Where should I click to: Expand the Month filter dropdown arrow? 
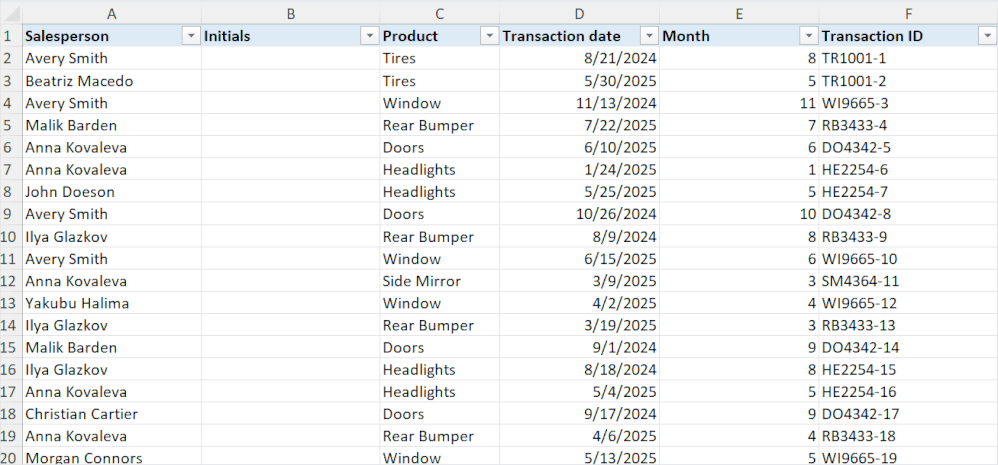(x=808, y=36)
